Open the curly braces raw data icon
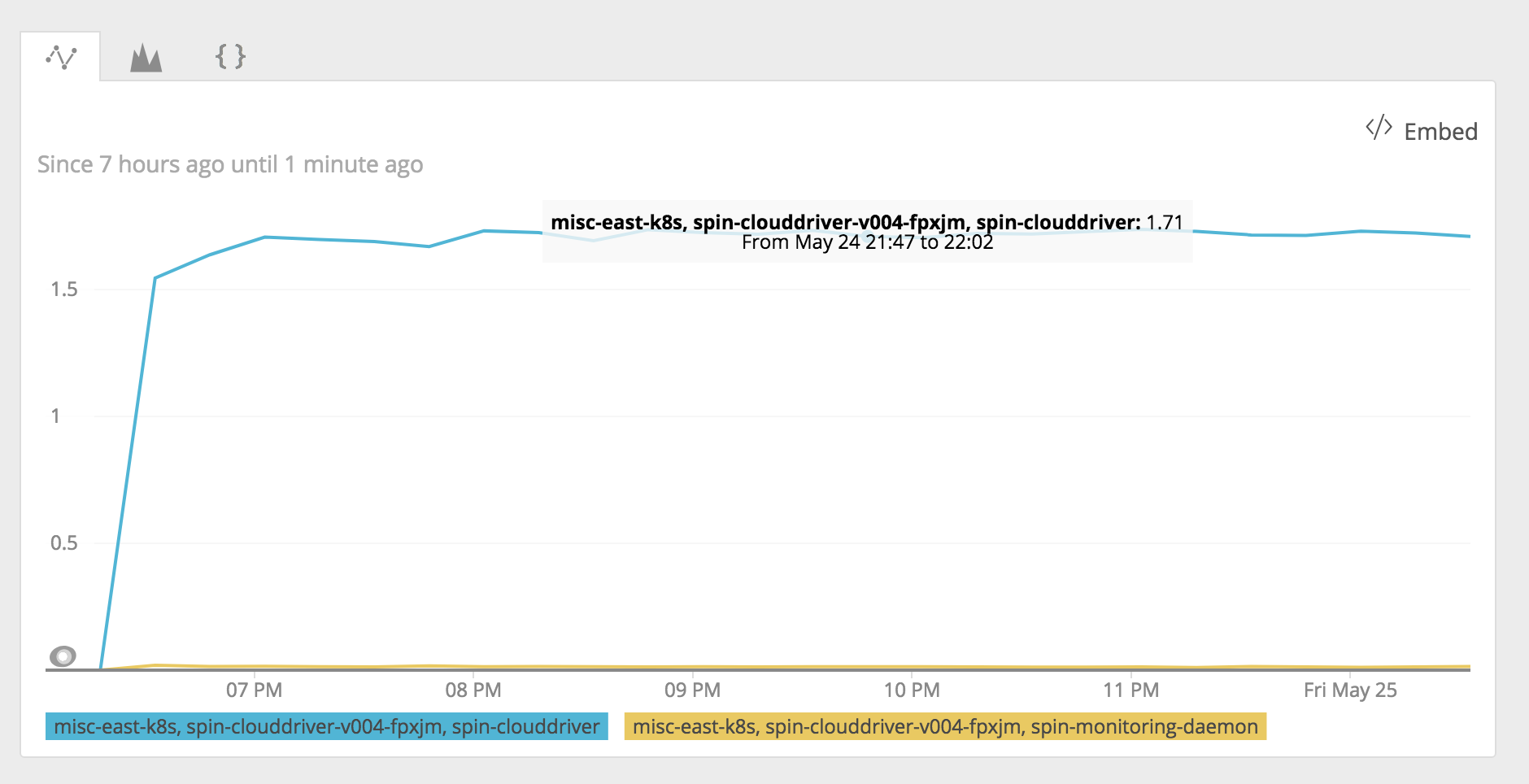This screenshot has height=784, width=1529. pyautogui.click(x=230, y=57)
